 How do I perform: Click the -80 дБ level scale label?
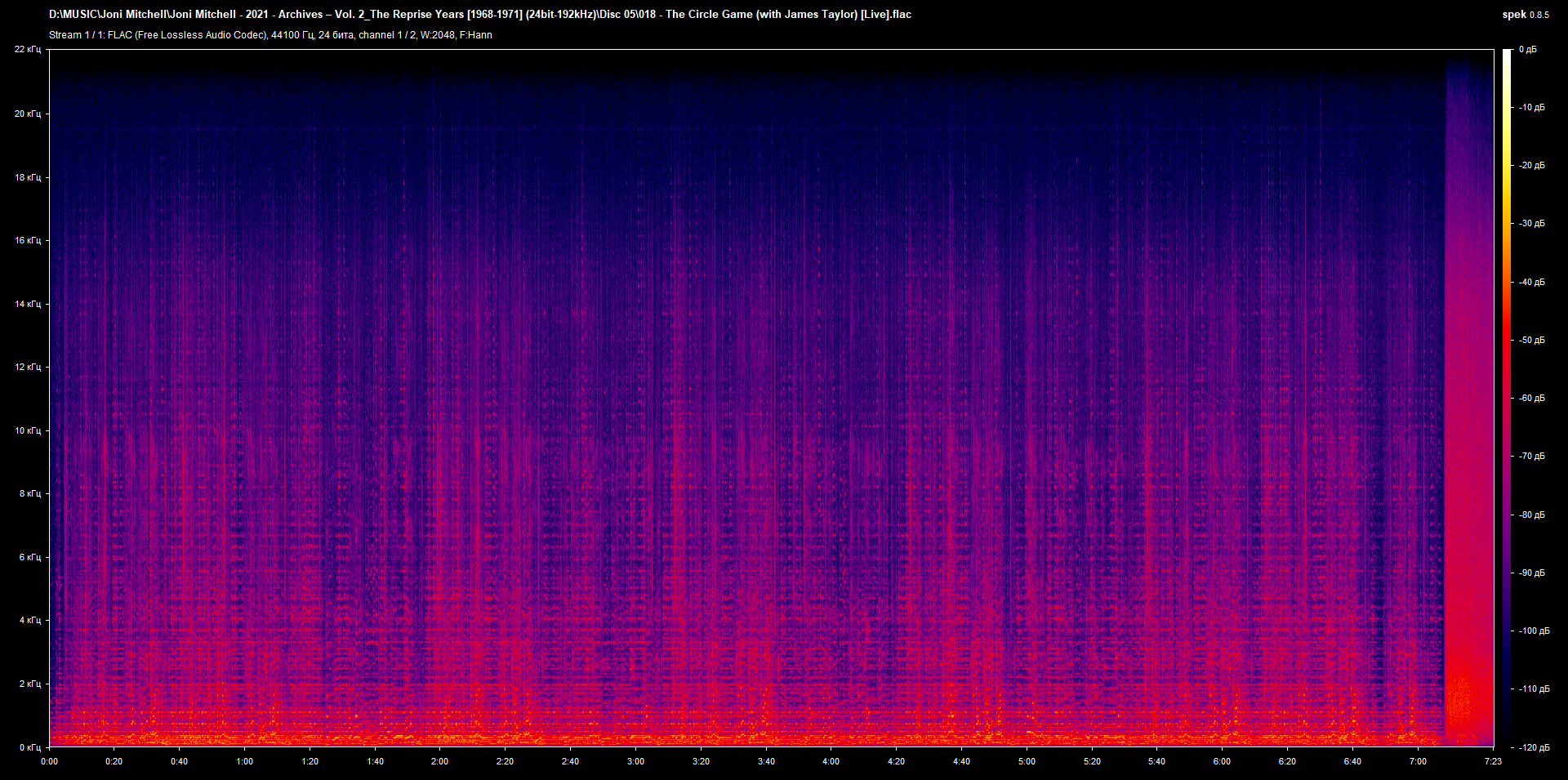pyautogui.click(x=1531, y=515)
